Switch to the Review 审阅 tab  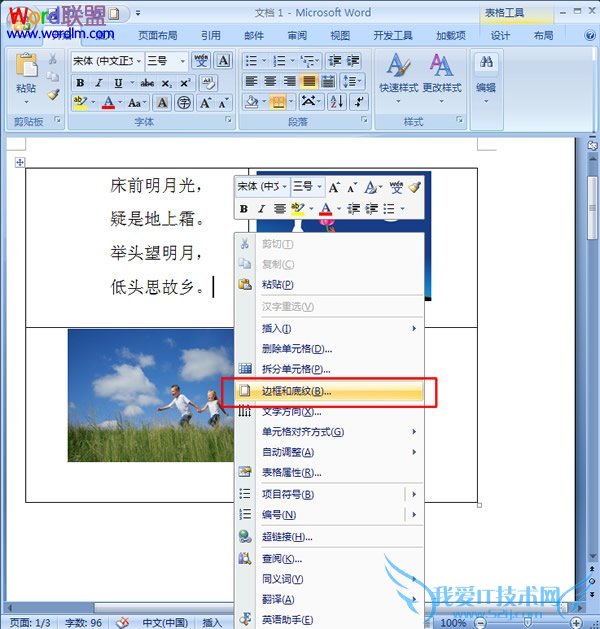tap(297, 36)
